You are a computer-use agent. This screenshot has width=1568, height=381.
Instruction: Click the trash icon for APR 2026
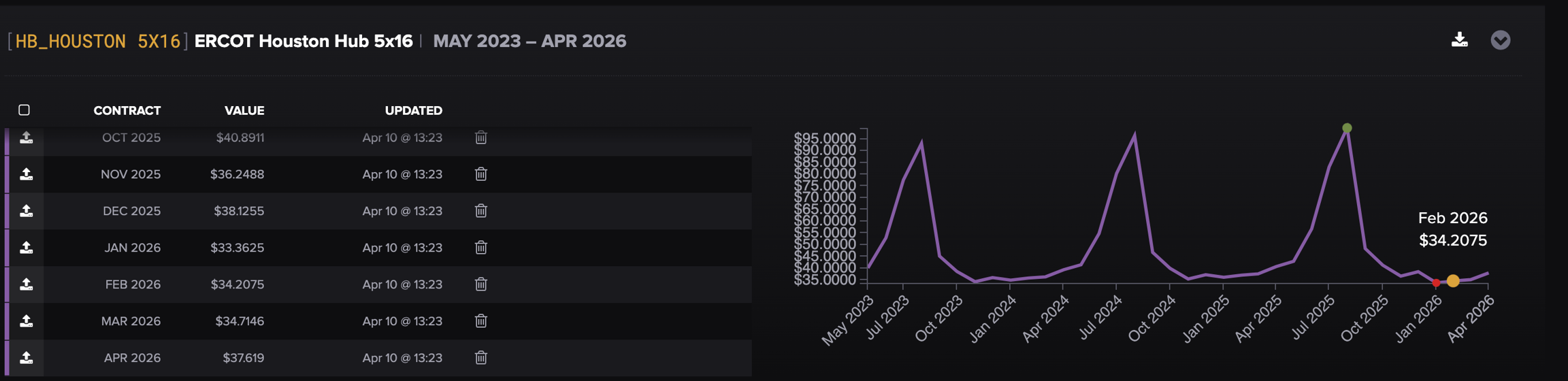480,358
